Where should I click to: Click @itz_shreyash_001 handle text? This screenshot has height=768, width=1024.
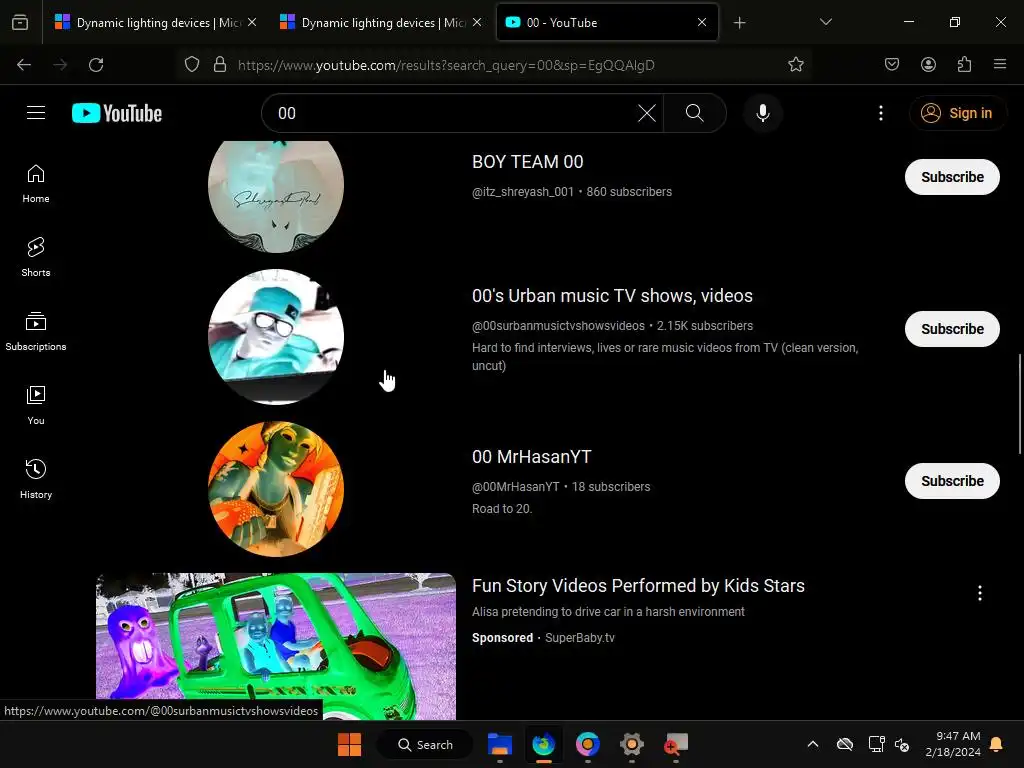click(522, 192)
